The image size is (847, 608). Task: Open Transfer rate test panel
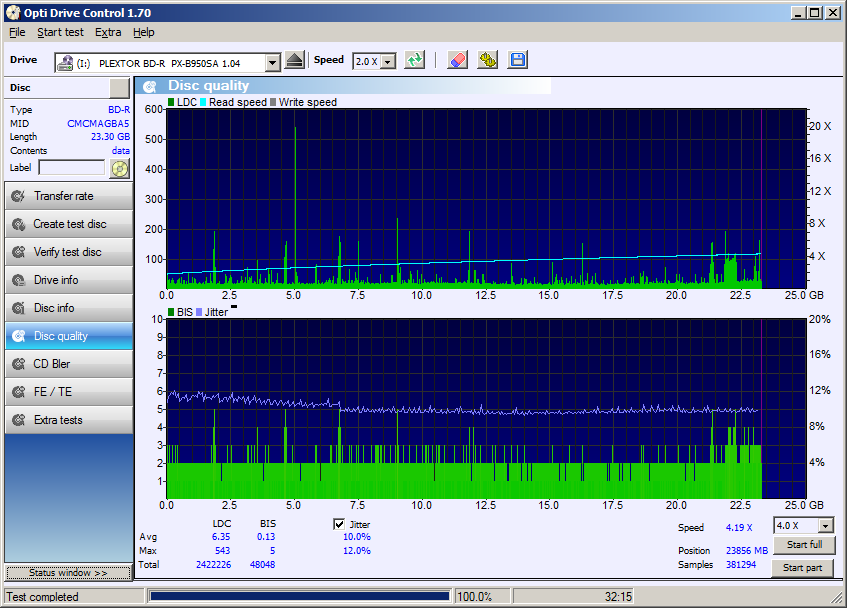(69, 196)
